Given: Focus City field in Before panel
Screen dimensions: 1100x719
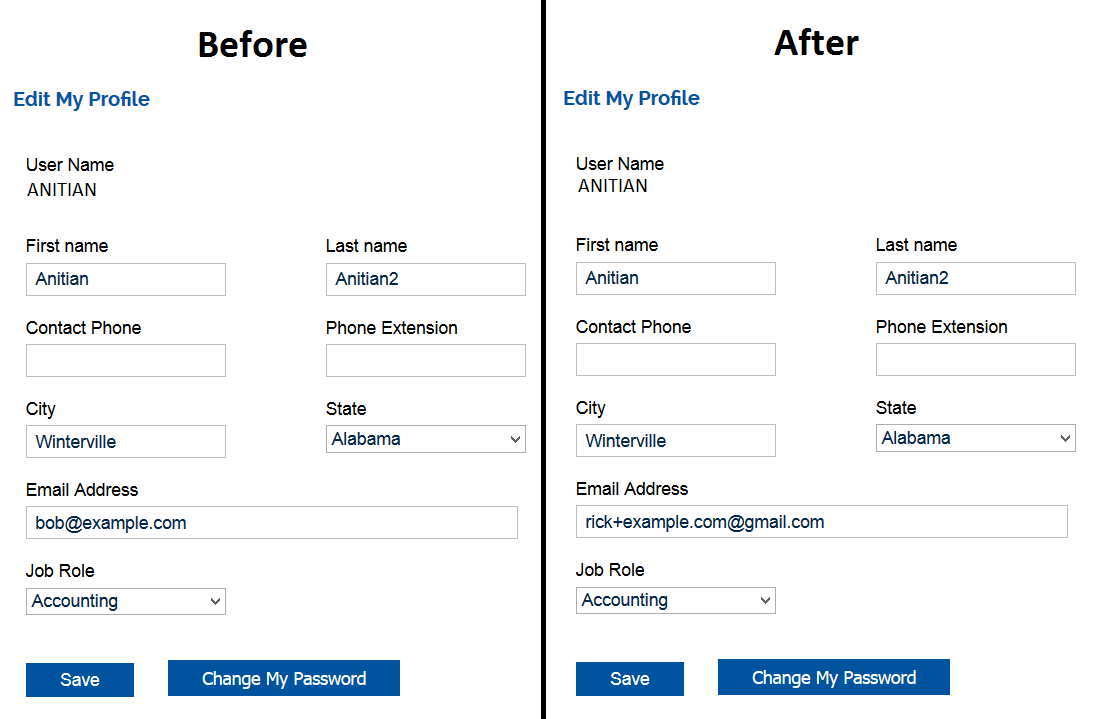Looking at the screenshot, I should point(125,442).
